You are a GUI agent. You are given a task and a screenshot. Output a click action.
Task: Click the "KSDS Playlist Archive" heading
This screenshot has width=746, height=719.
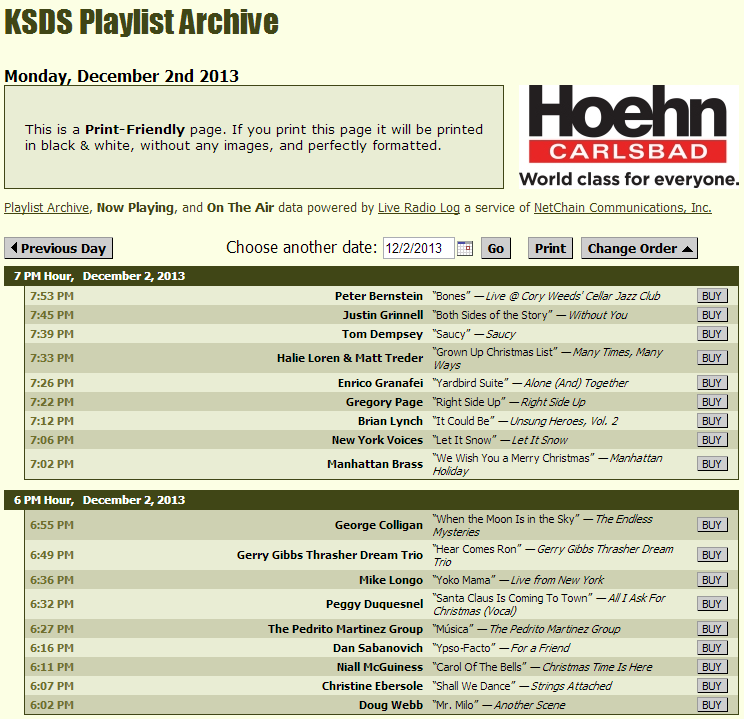point(141,22)
